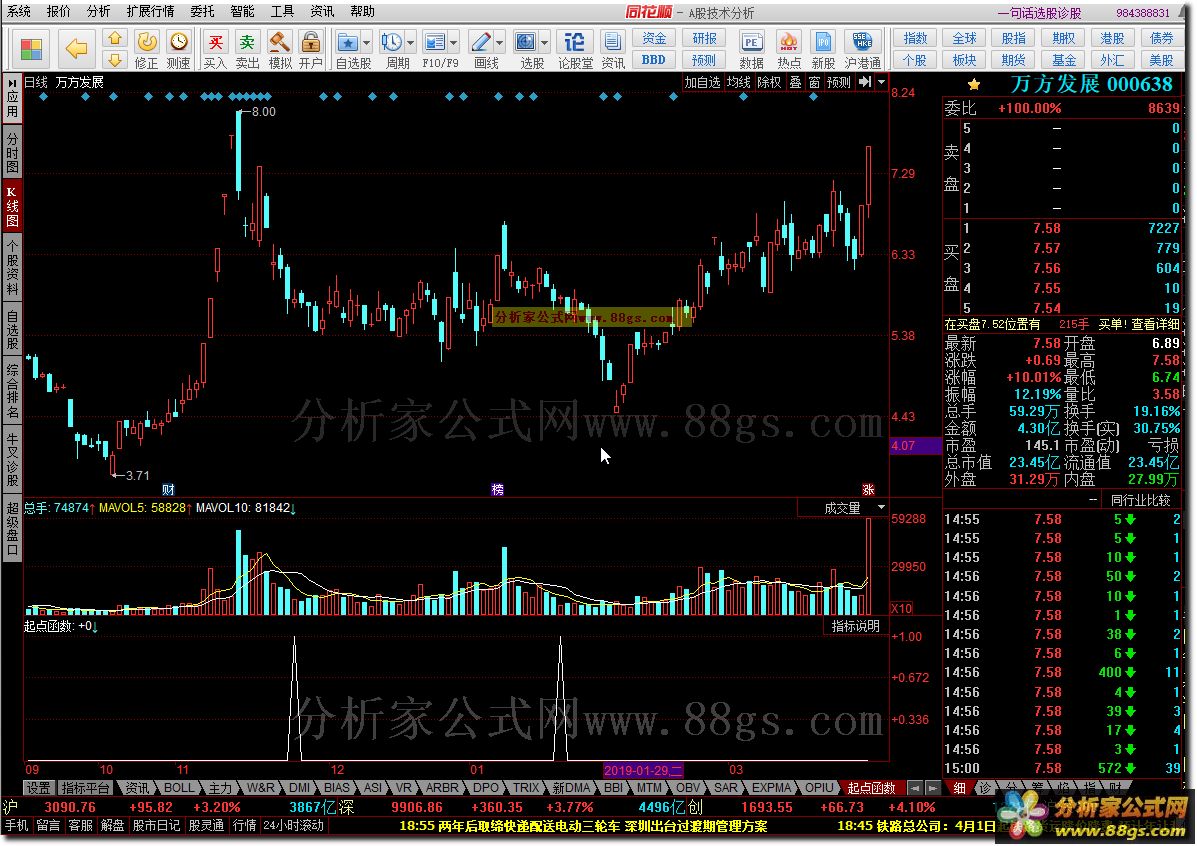Toggle the 均线 moving average display
Screen dimensions: 1197x846
738,82
